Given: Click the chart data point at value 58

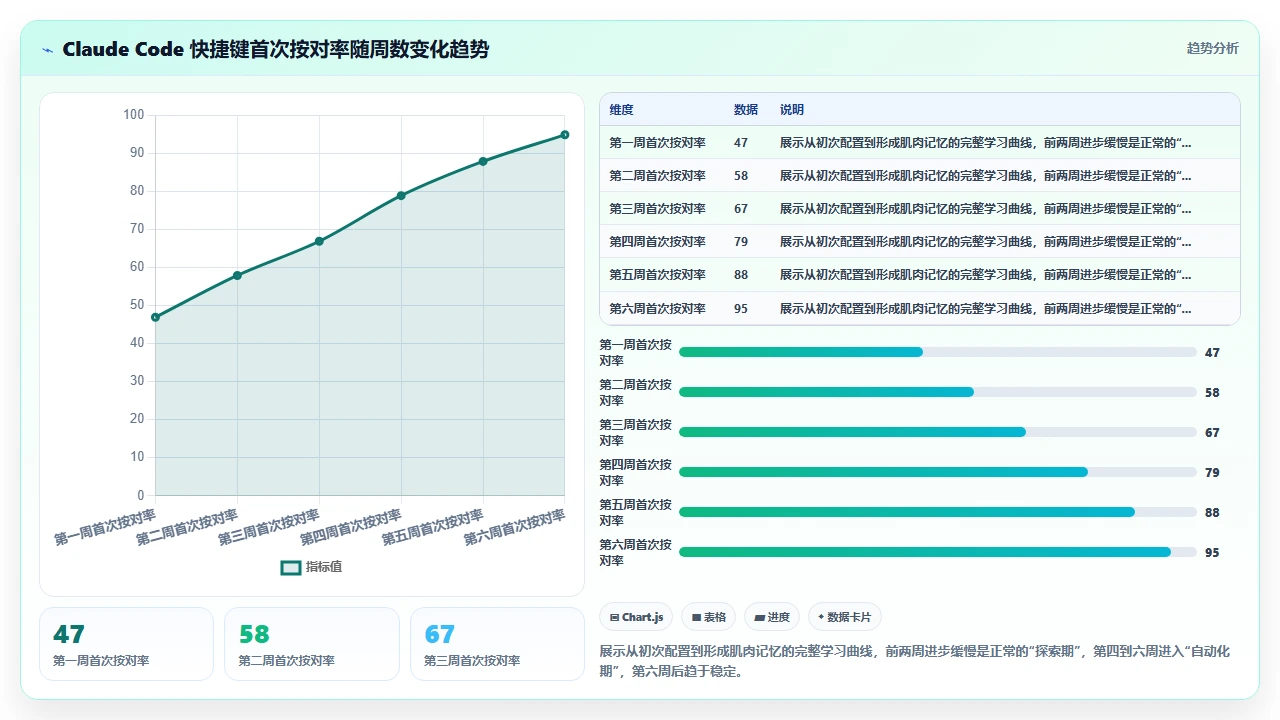Looking at the screenshot, I should coord(237,275).
